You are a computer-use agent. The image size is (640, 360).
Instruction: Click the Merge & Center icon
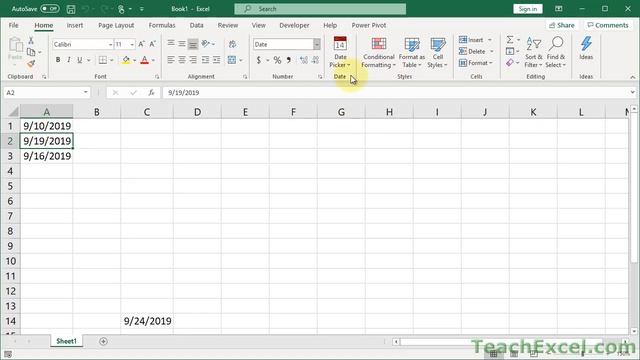pos(232,60)
